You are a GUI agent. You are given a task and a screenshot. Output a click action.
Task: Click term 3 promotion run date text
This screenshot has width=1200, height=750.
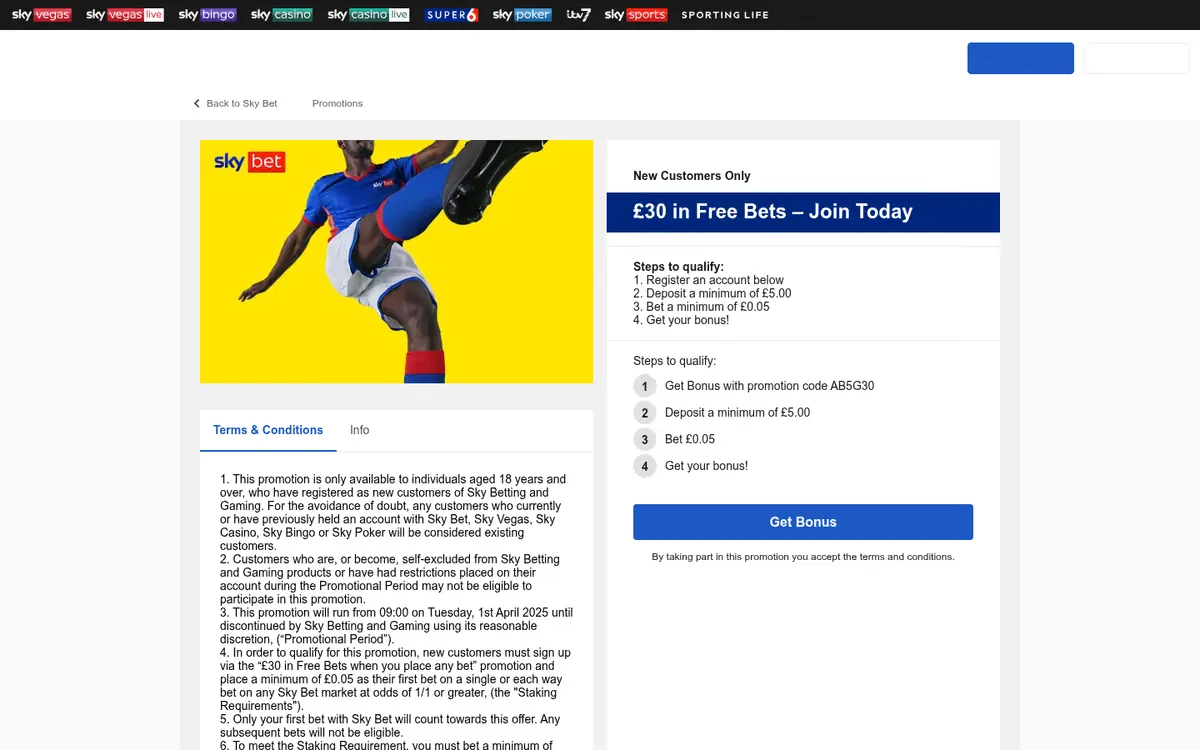coord(396,626)
